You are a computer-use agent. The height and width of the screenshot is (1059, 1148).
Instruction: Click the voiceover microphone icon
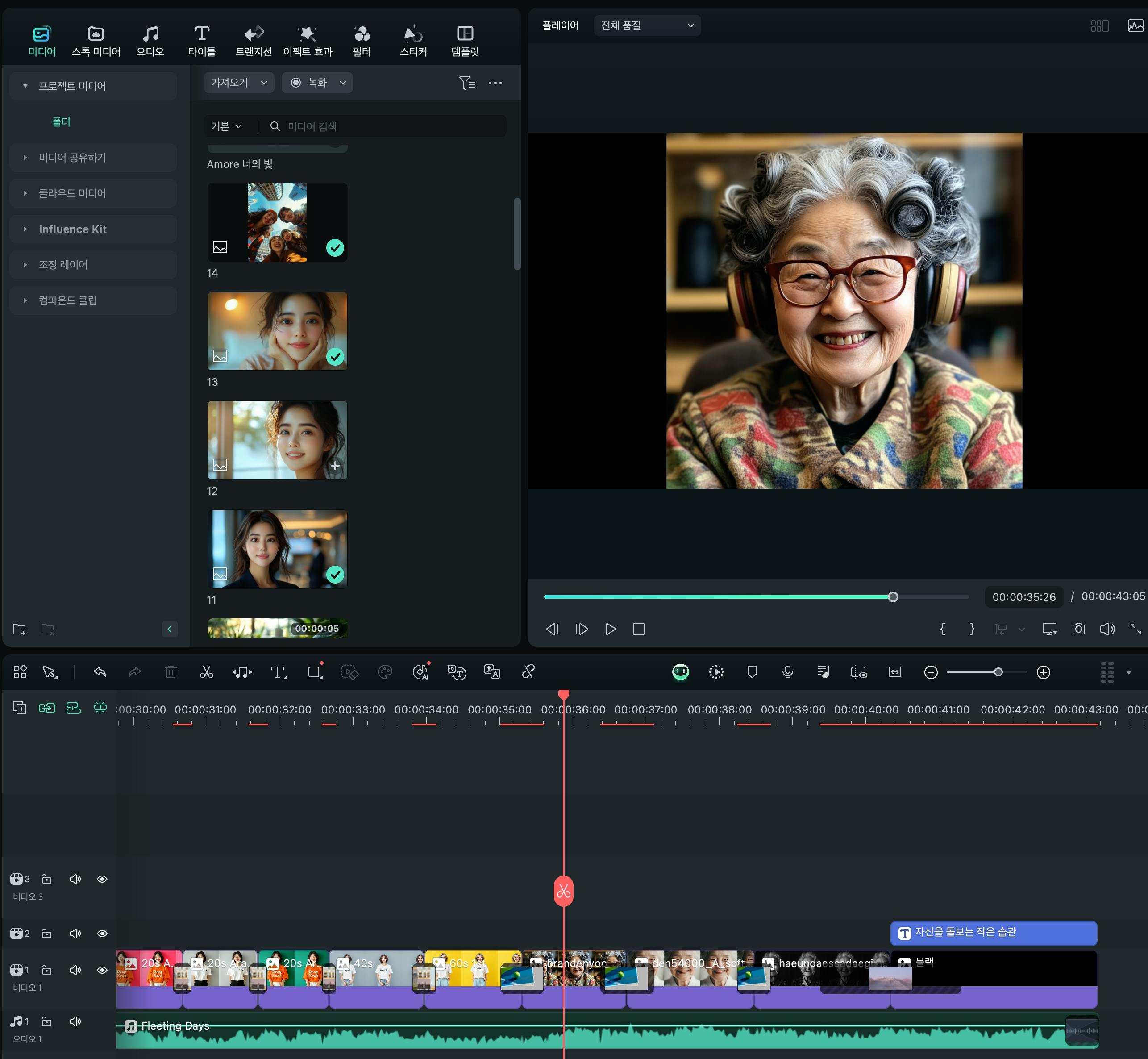[x=788, y=672]
